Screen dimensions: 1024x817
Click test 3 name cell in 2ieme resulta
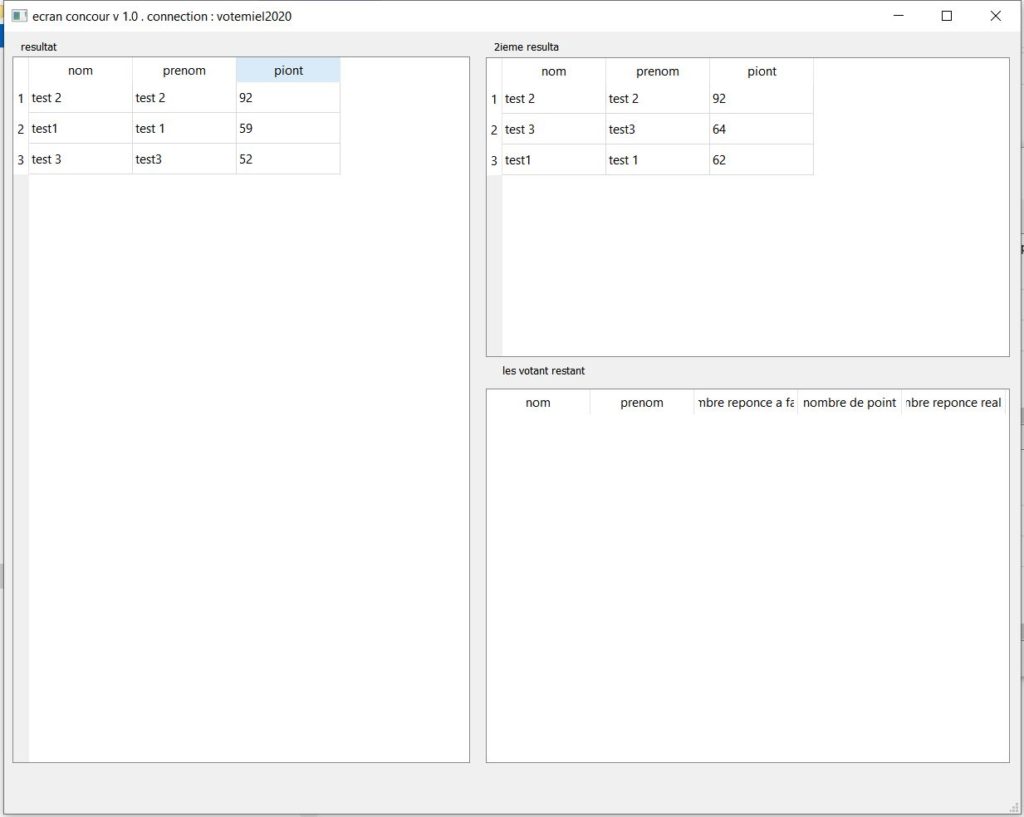click(553, 130)
